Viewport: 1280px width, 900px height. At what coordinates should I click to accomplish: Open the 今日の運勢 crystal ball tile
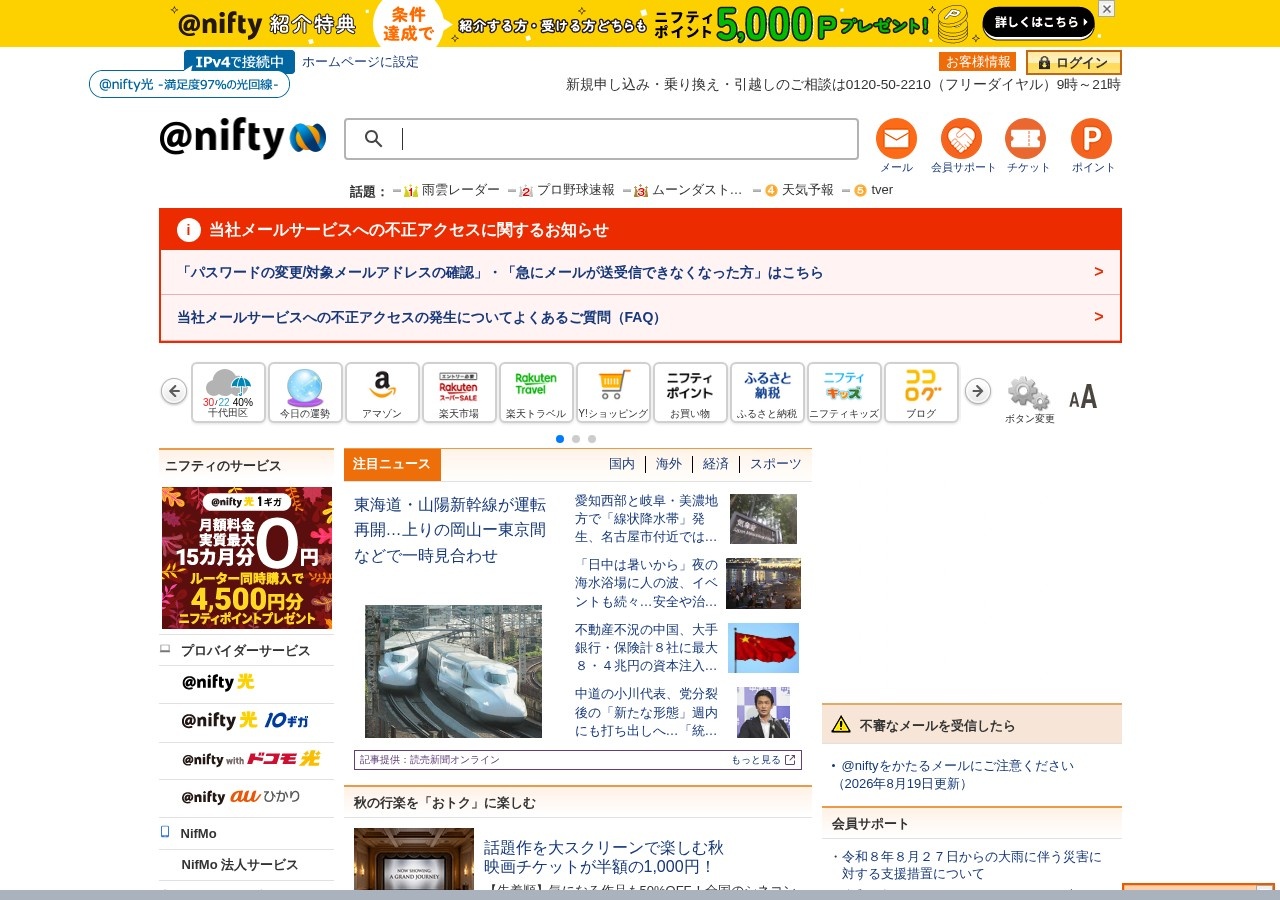point(305,392)
